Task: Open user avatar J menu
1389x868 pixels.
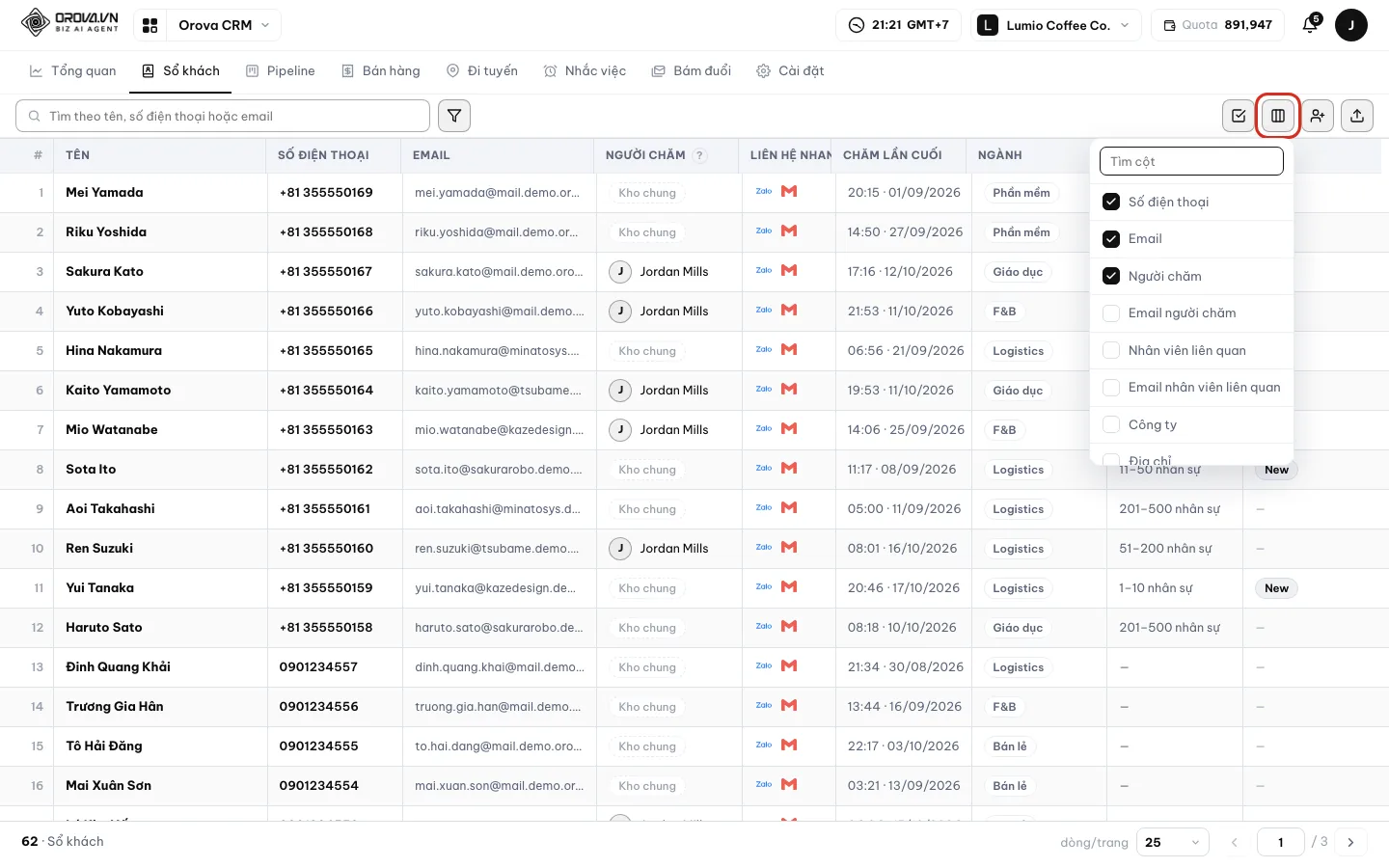Action: (1351, 25)
